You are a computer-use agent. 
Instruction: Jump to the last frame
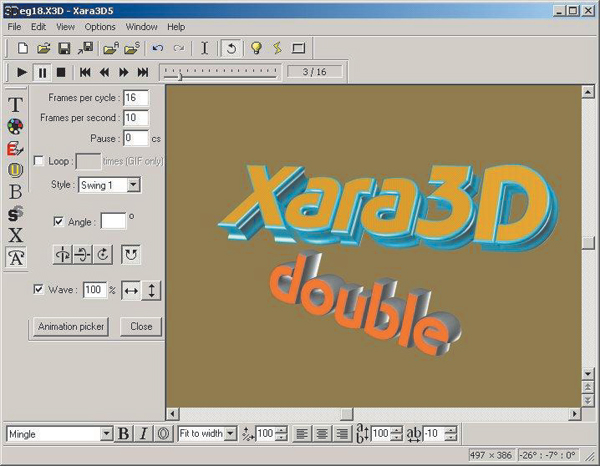click(x=143, y=72)
